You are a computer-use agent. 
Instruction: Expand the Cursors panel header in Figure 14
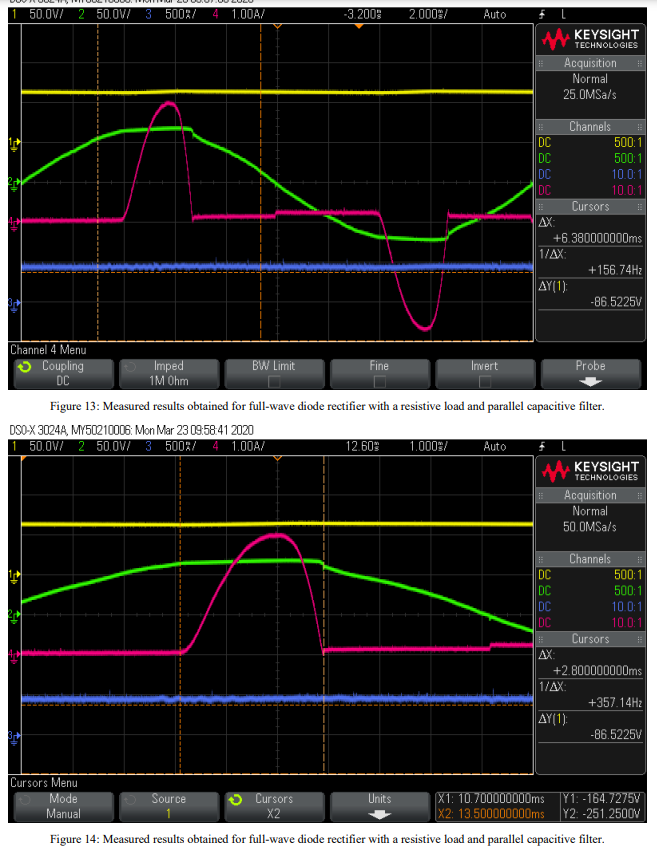coord(590,639)
